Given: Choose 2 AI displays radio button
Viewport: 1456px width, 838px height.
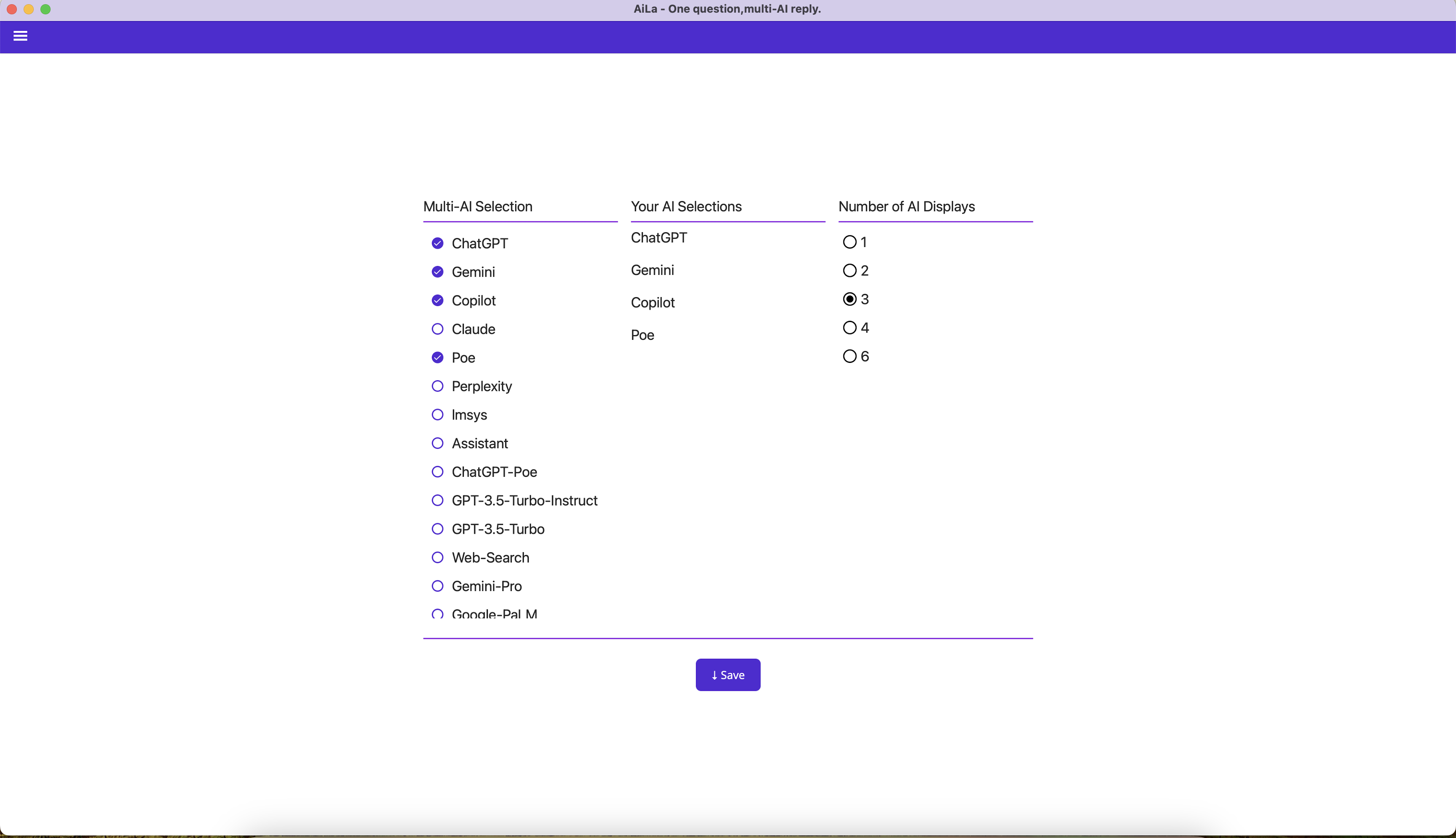Looking at the screenshot, I should point(849,271).
